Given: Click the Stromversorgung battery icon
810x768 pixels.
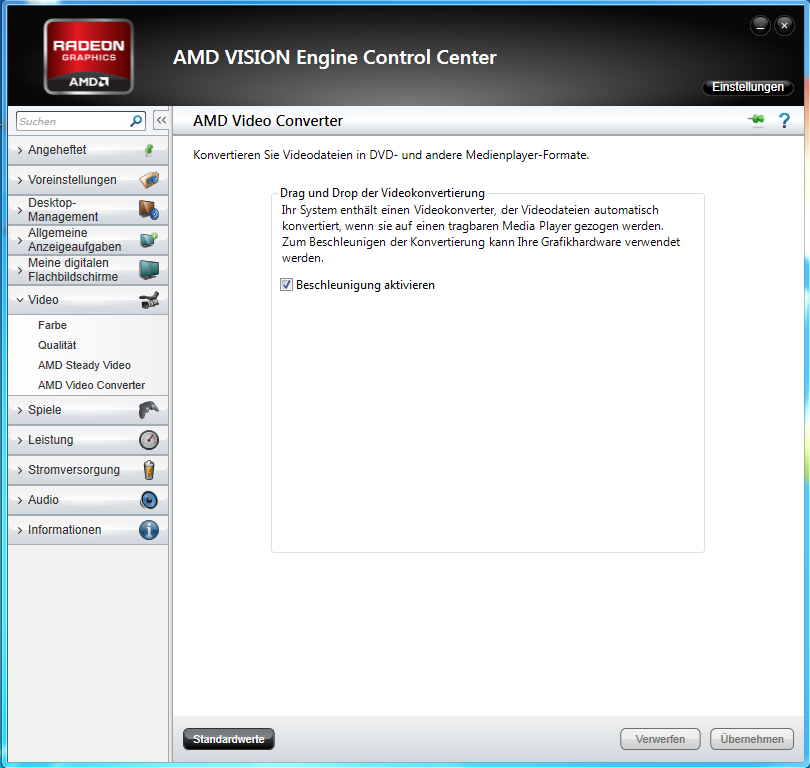Looking at the screenshot, I should tap(149, 470).
